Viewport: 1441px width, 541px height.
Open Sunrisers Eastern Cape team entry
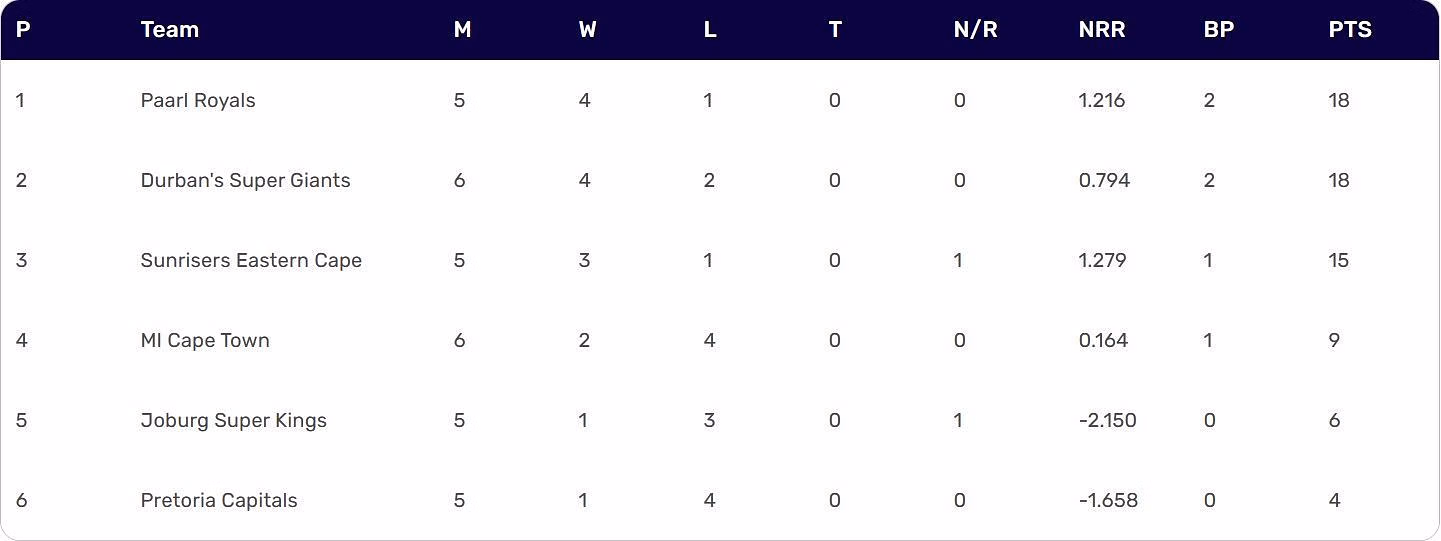[x=251, y=260]
